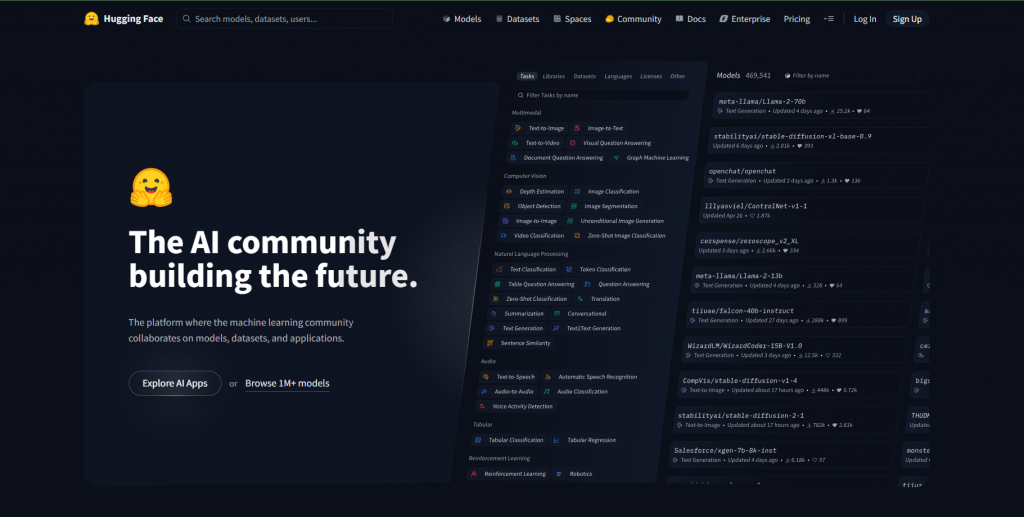This screenshot has width=1024, height=517.
Task: Select the Image-to-Text task chip
Action: [599, 129]
